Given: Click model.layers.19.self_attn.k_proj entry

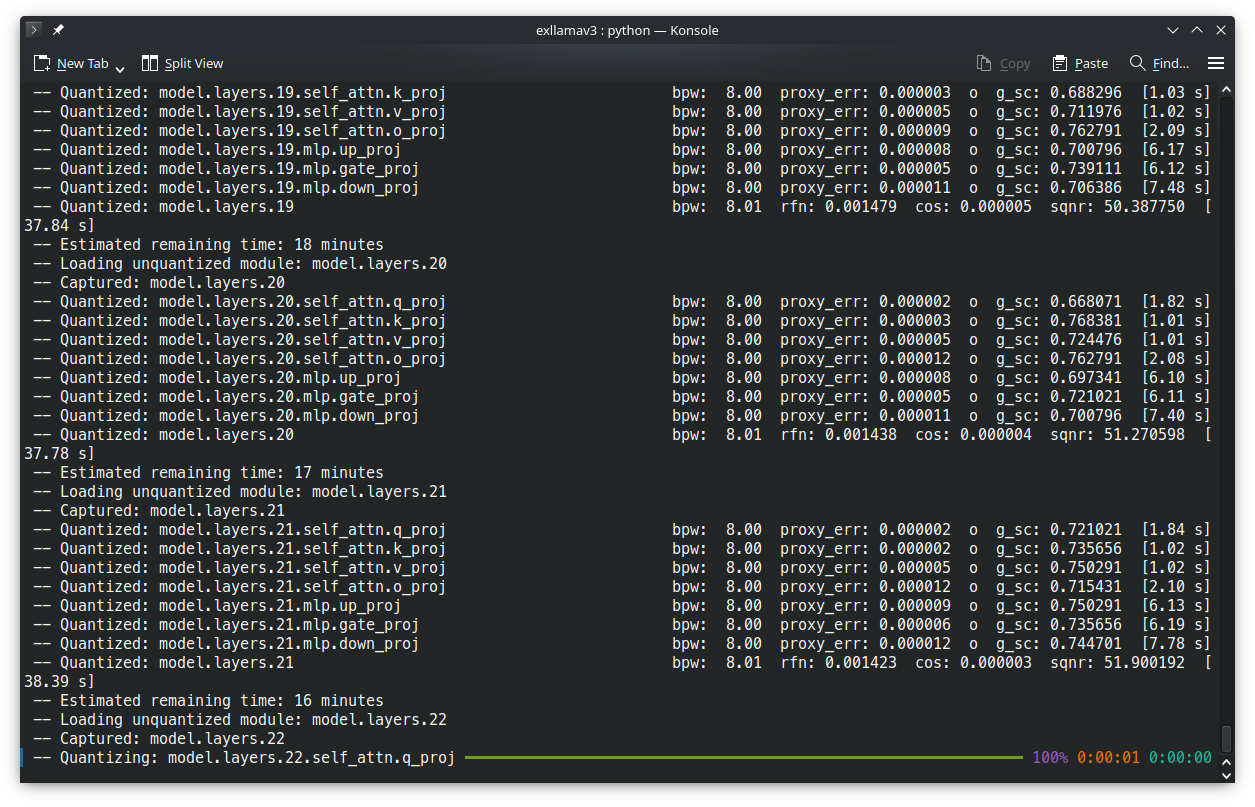Looking at the screenshot, I should click(302, 93).
